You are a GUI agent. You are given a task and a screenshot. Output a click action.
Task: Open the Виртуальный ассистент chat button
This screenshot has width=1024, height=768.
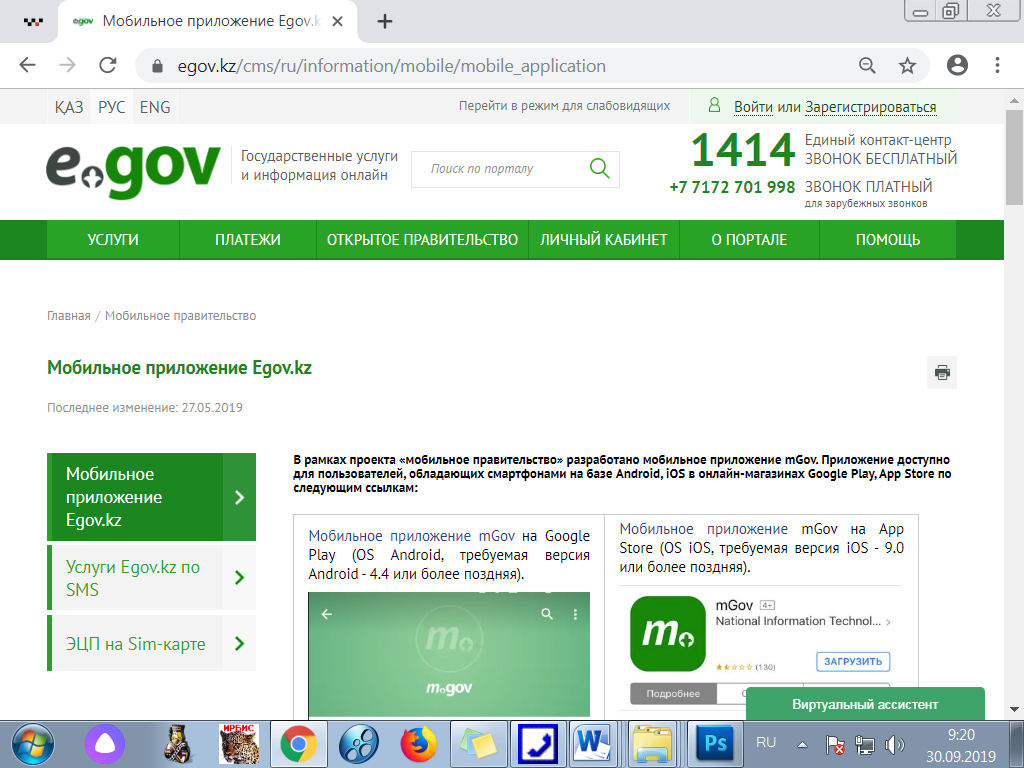[x=865, y=704]
